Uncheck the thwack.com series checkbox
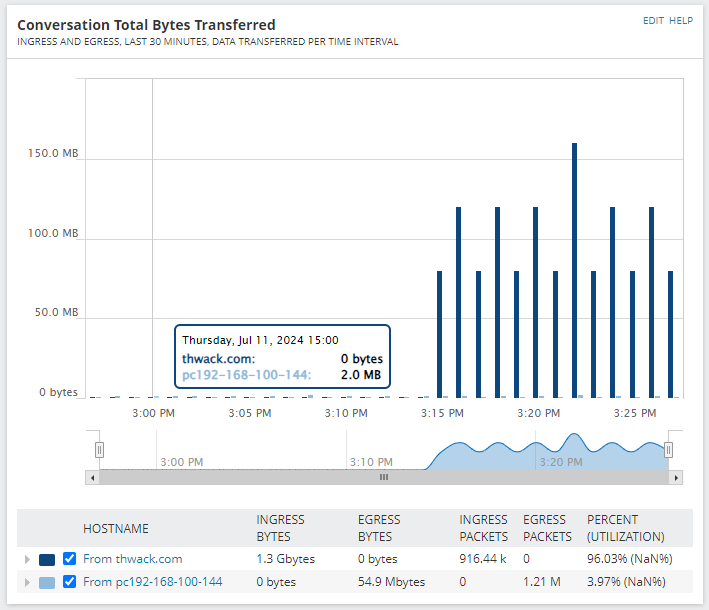 [x=70, y=559]
